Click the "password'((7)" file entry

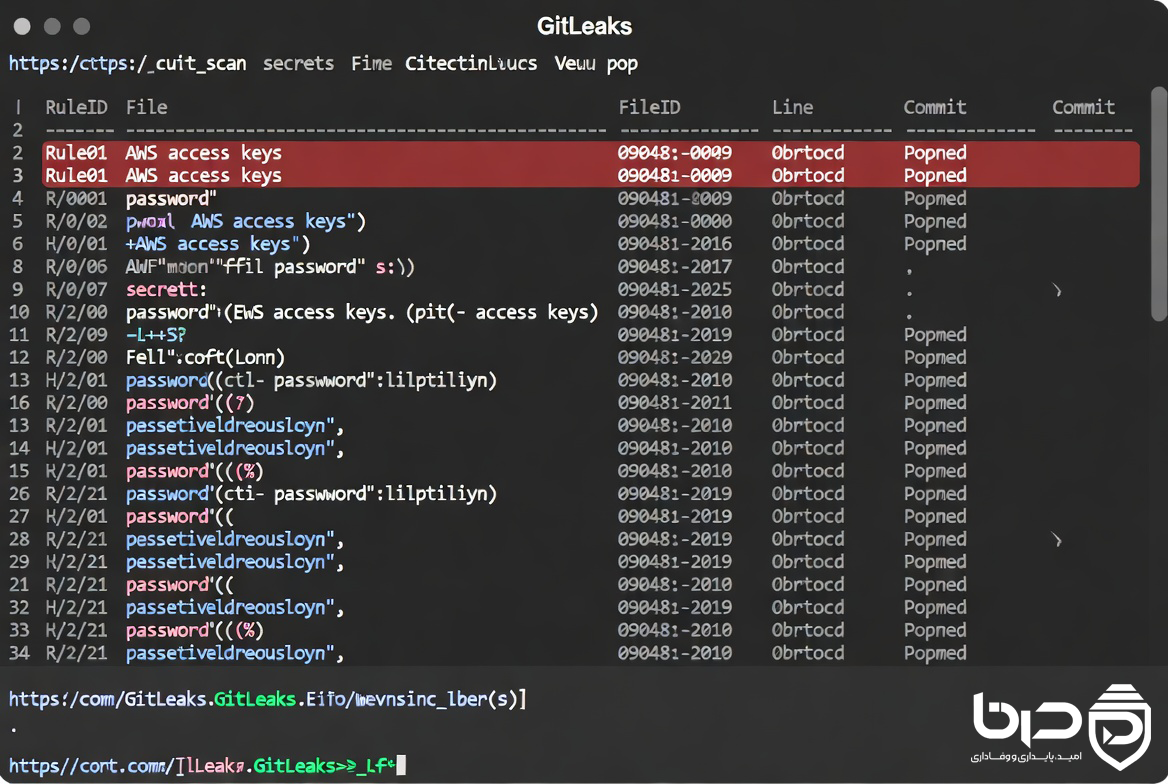(190, 403)
